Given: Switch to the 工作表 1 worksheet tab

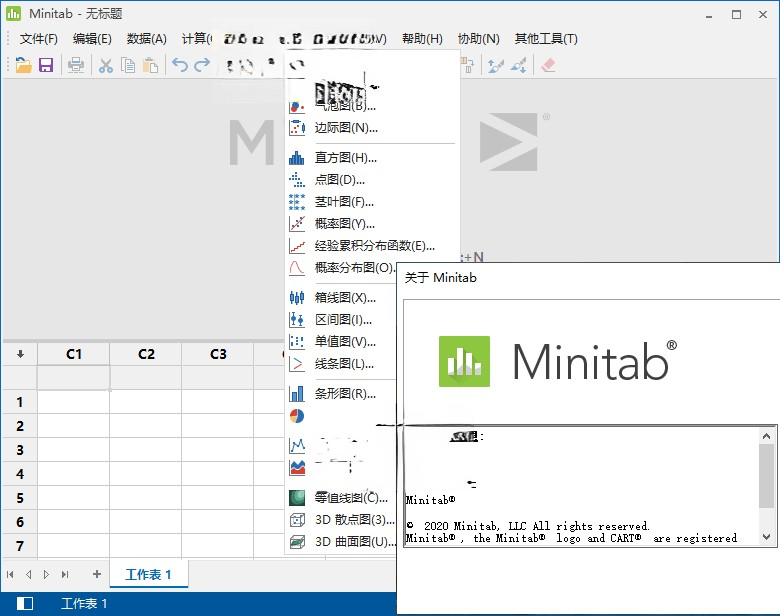Looking at the screenshot, I should point(148,574).
